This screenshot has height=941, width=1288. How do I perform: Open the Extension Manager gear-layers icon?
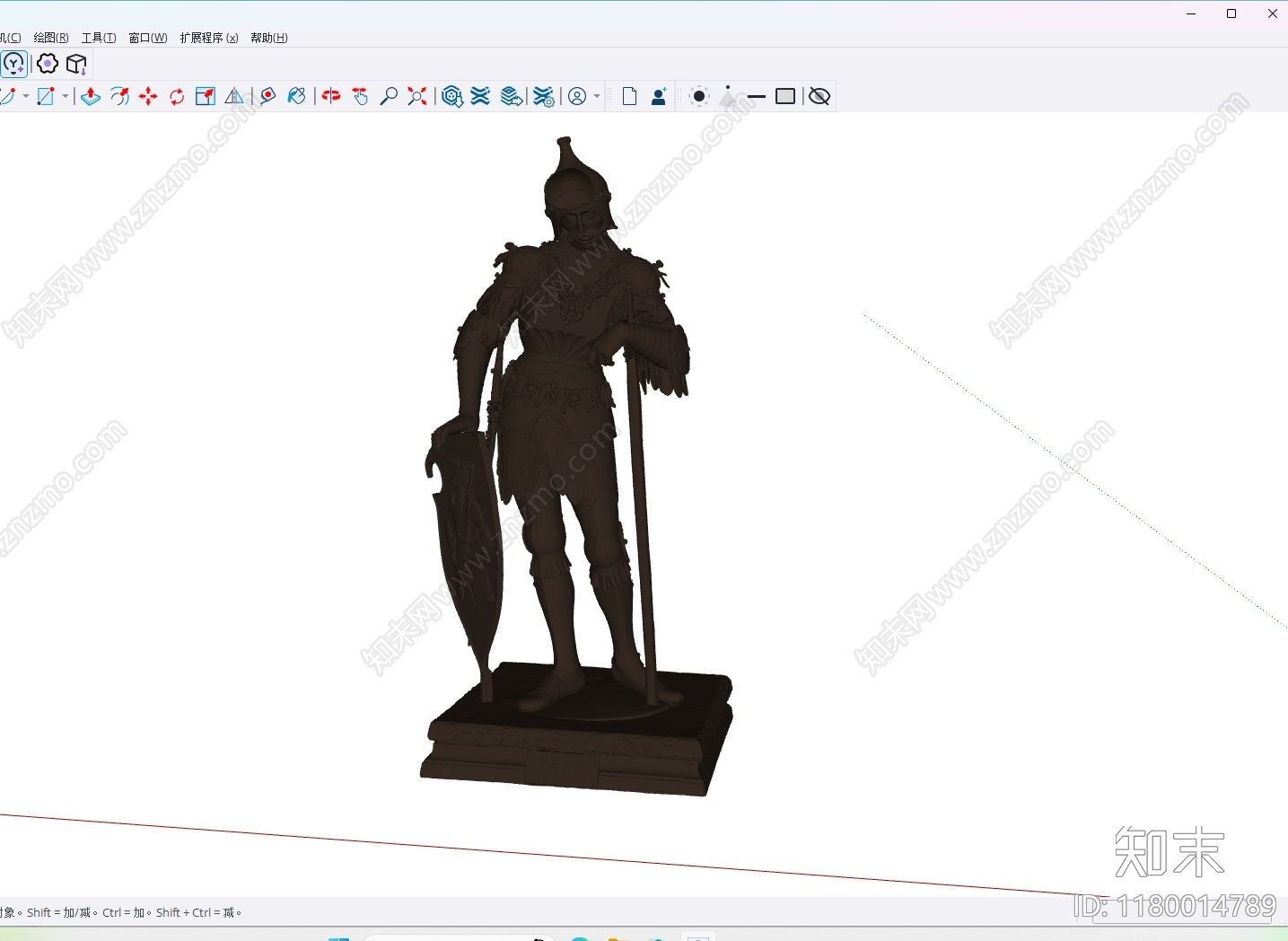tap(543, 96)
